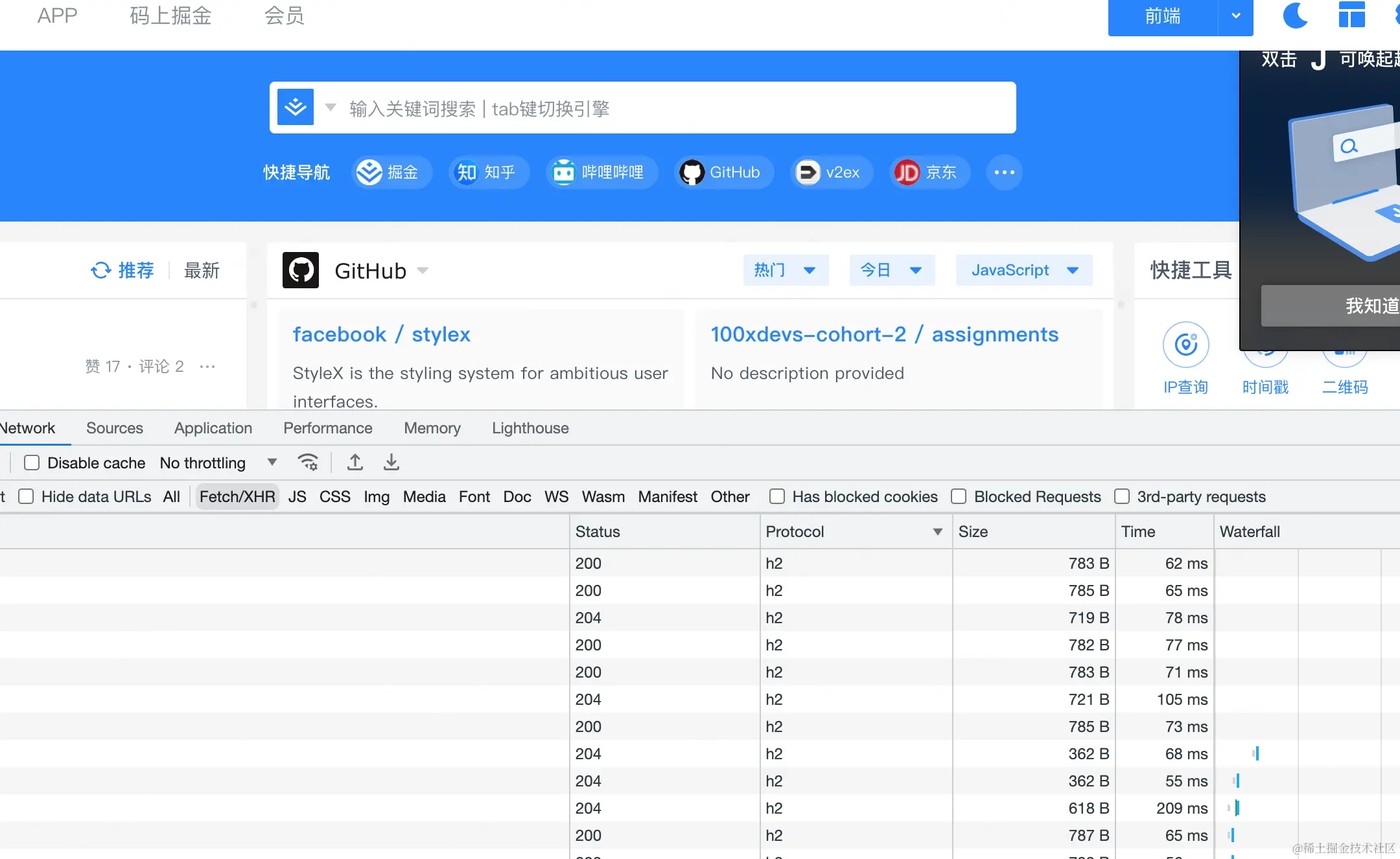The width and height of the screenshot is (1400, 859).
Task: Open the JavaScript language dropdown
Action: click(1023, 270)
